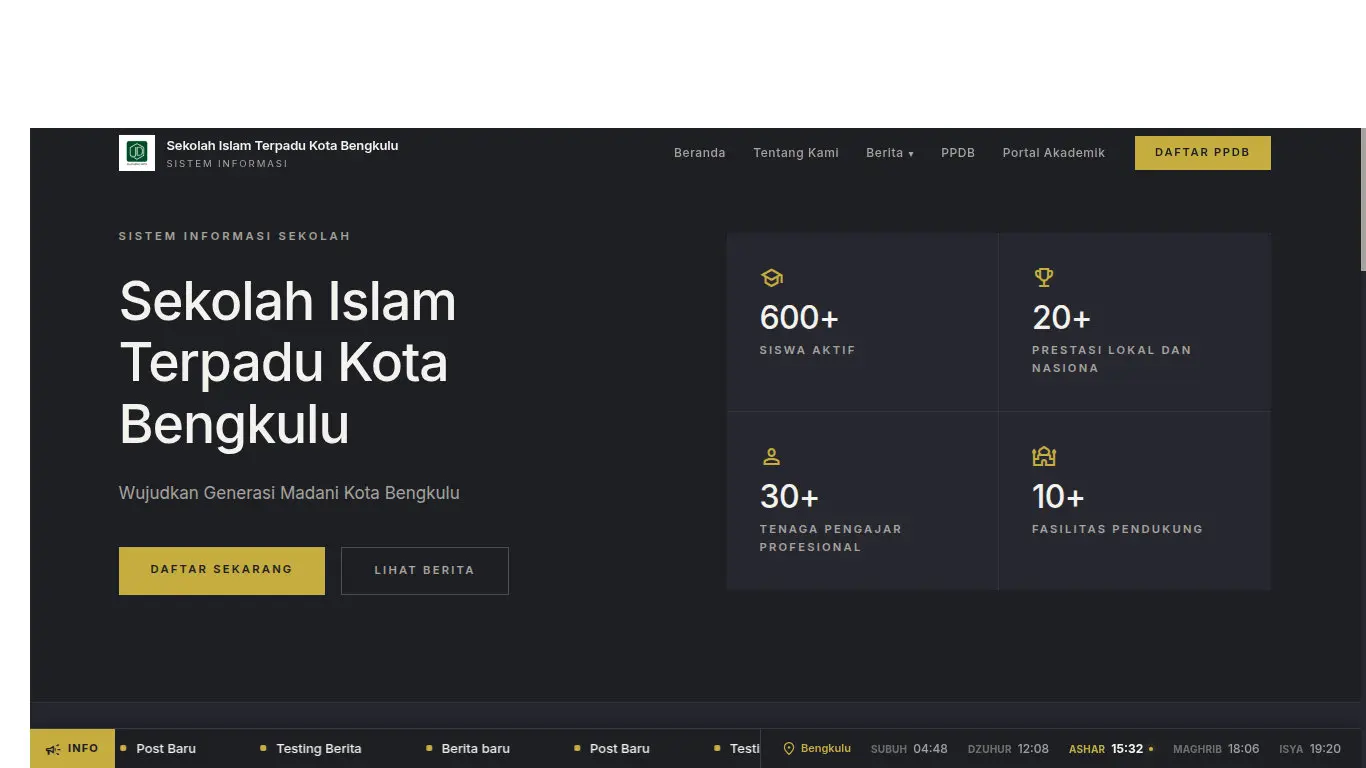
Task: Click the MAGHRIB 18:06 prayer time
Action: 1216,749
